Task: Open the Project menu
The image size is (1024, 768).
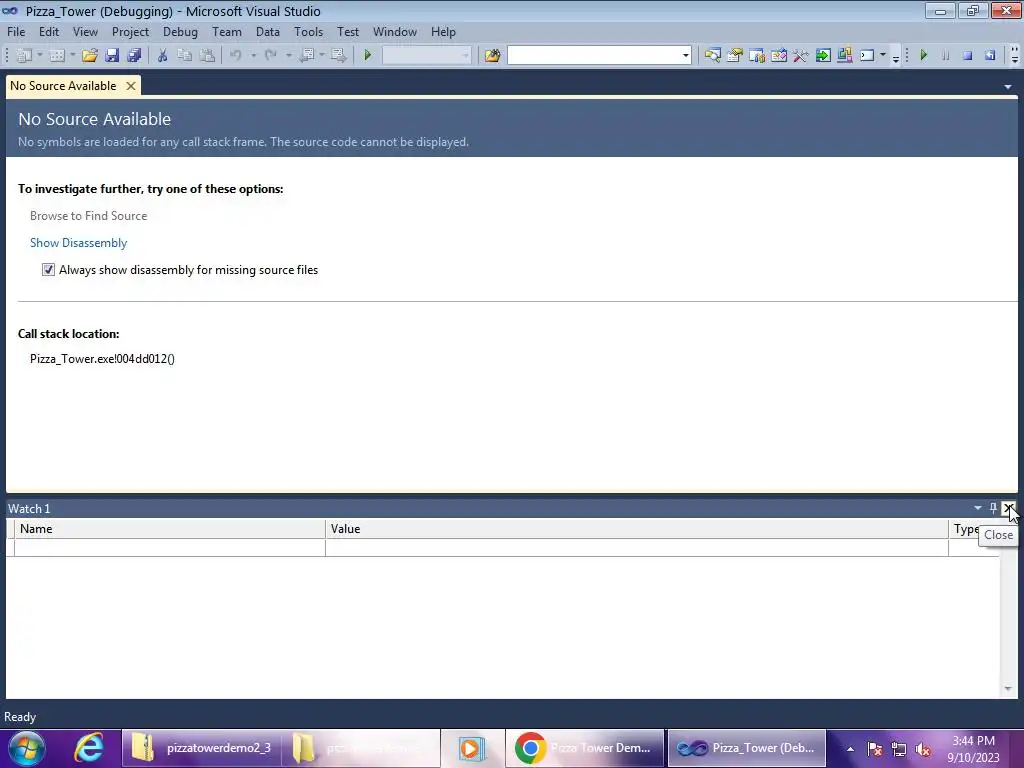Action: [x=130, y=31]
